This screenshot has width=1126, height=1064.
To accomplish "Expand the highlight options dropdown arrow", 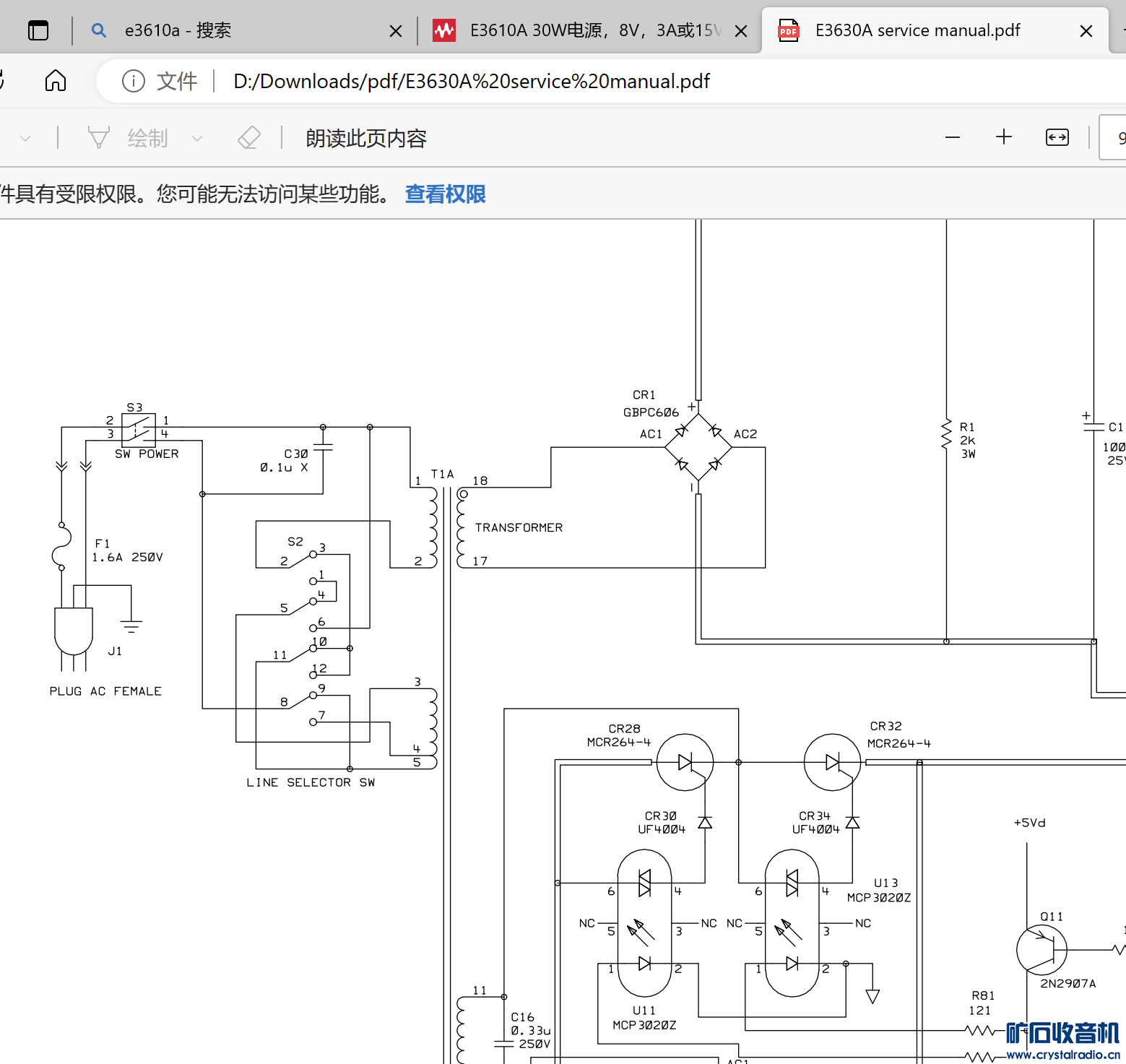I will [25, 138].
